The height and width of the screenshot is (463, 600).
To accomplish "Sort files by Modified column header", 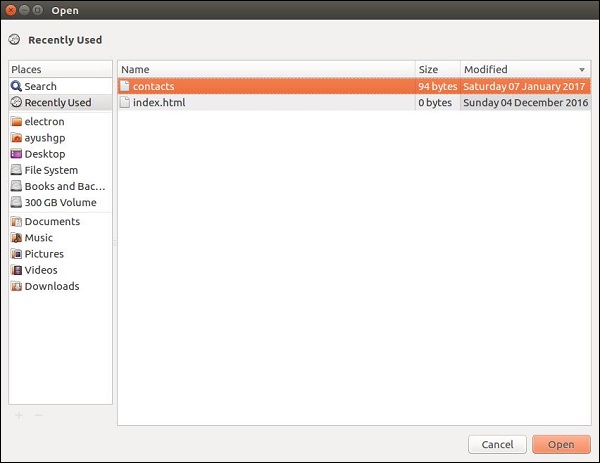I will coord(526,69).
